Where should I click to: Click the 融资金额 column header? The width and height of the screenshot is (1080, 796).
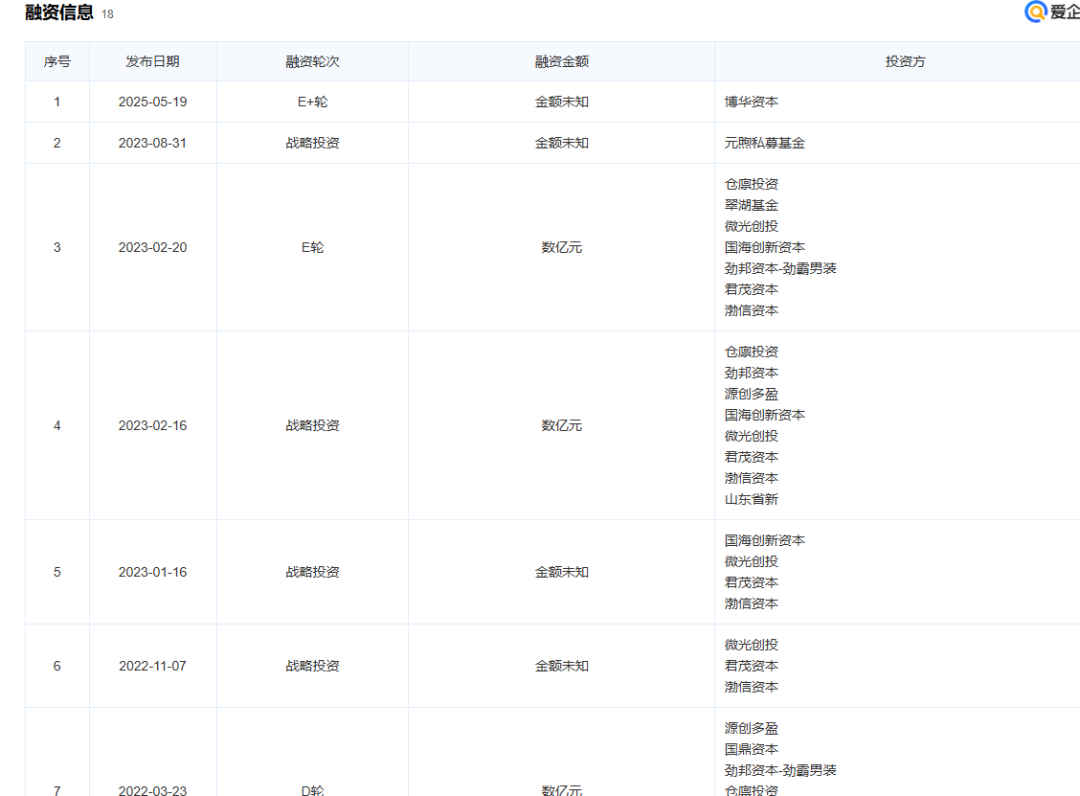[x=562, y=61]
